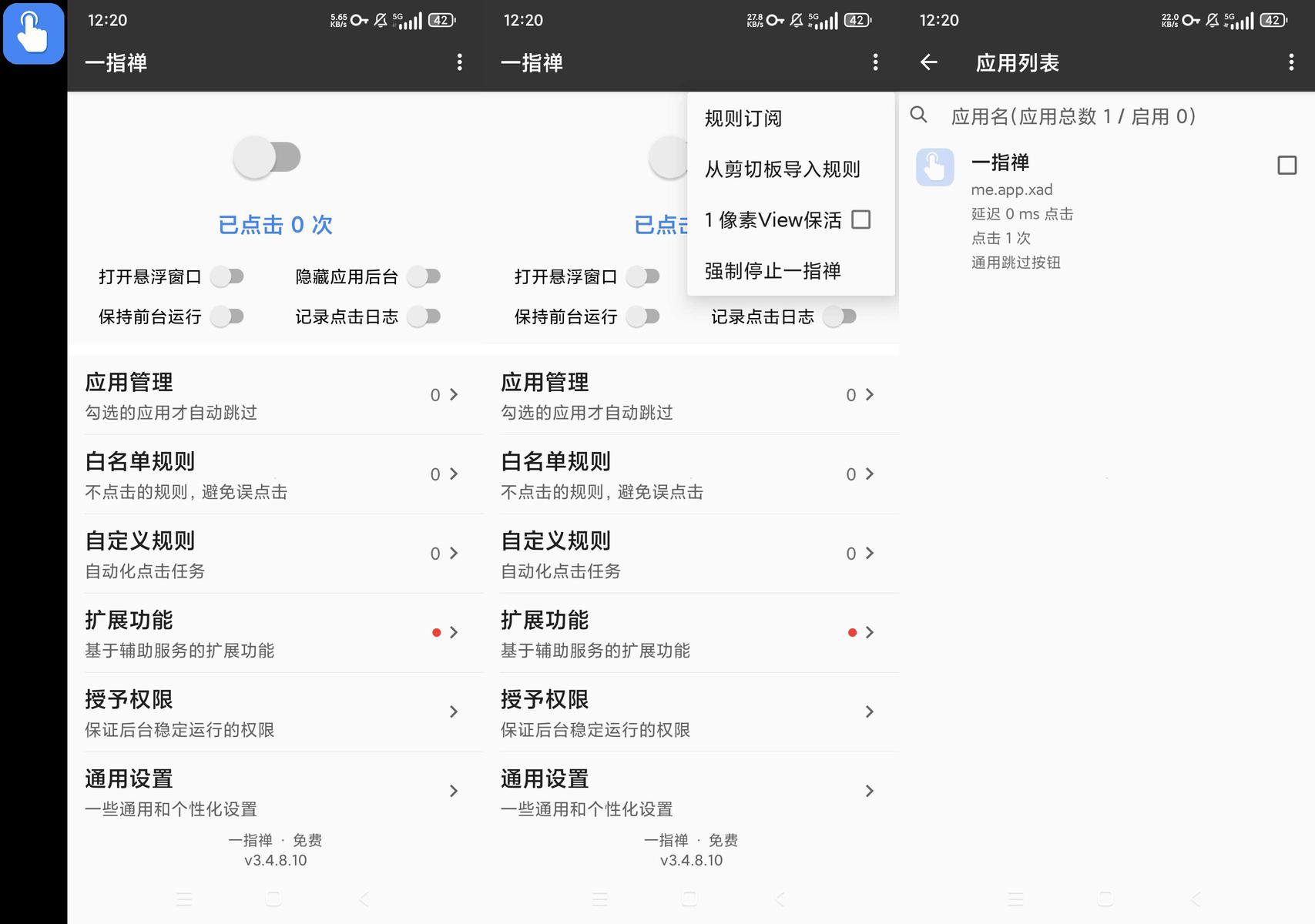Open 扩展功能 chevron in left screen

point(454,632)
